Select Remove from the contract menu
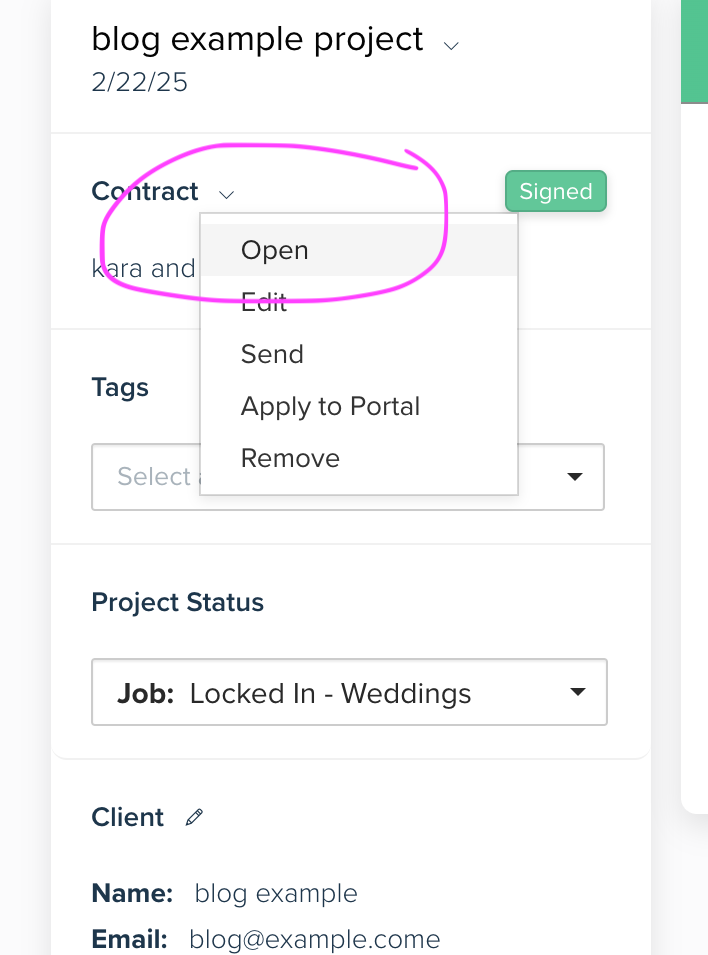Image resolution: width=708 pixels, height=955 pixels. click(x=359, y=458)
